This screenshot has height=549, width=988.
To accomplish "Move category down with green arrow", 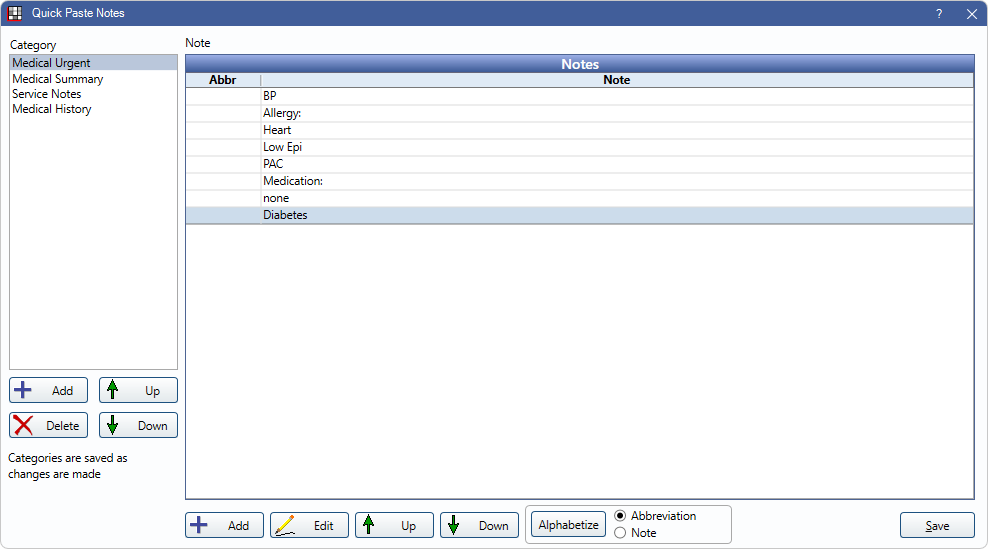I will click(113, 425).
